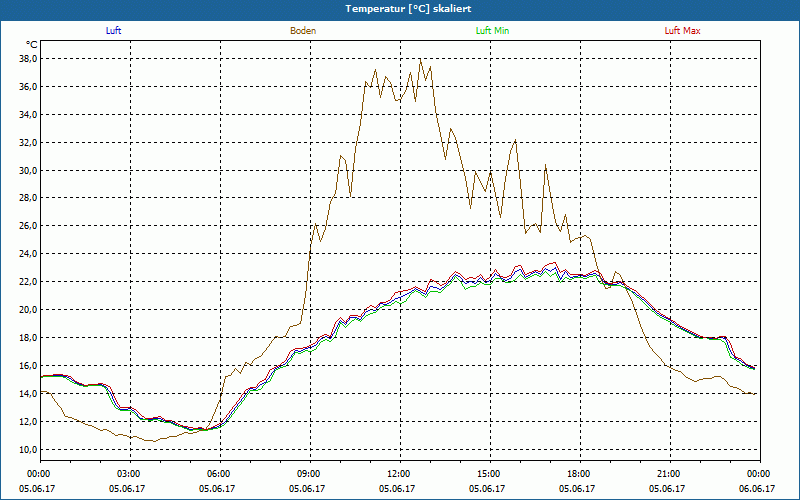
Task: Select the 16,0 y-axis tick label
Action: (x=26, y=366)
